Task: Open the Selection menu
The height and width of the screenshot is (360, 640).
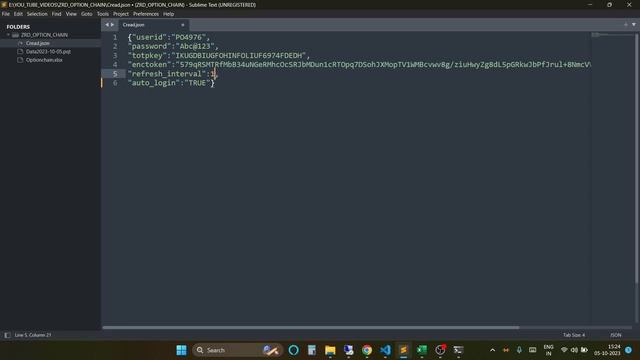Action: pos(37,14)
